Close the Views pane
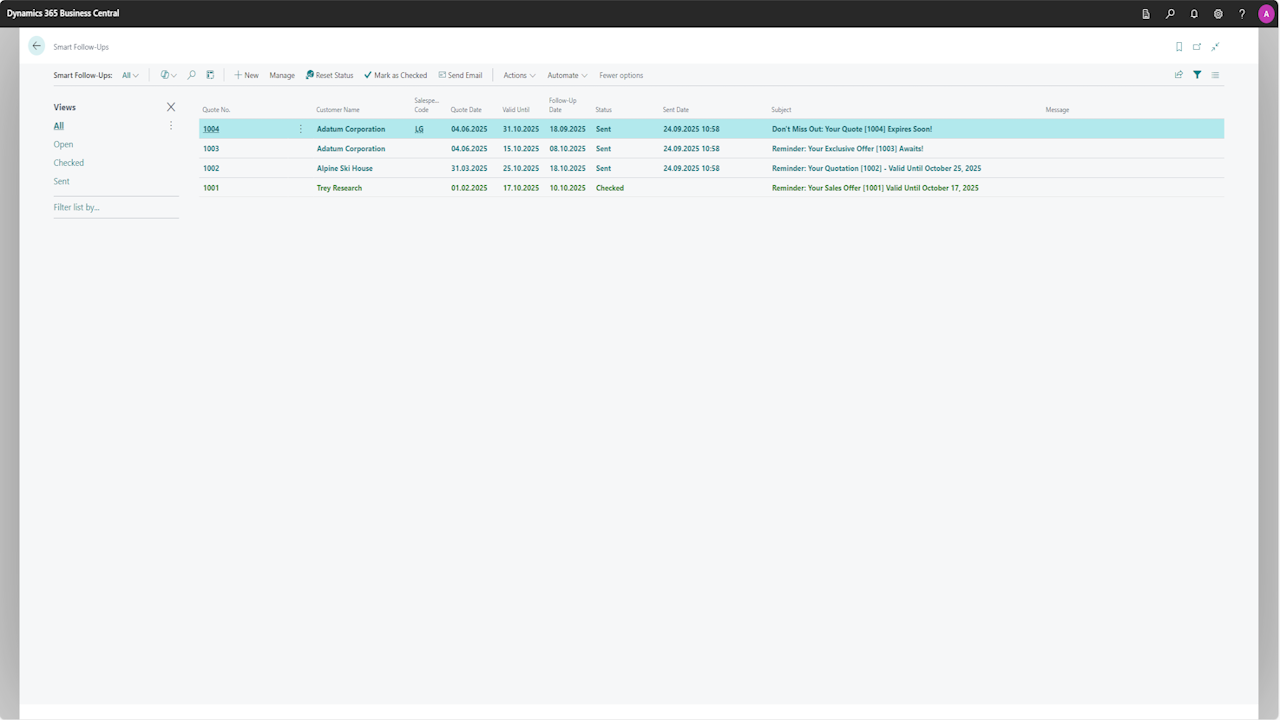The image size is (1280, 720). tap(171, 107)
